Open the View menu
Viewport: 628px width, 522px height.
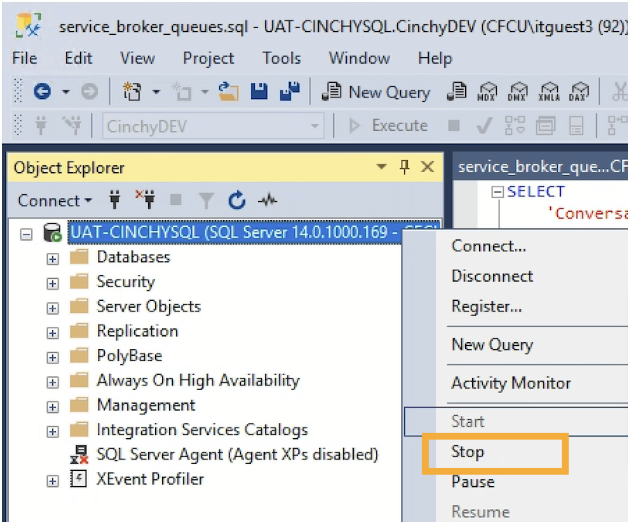(138, 58)
